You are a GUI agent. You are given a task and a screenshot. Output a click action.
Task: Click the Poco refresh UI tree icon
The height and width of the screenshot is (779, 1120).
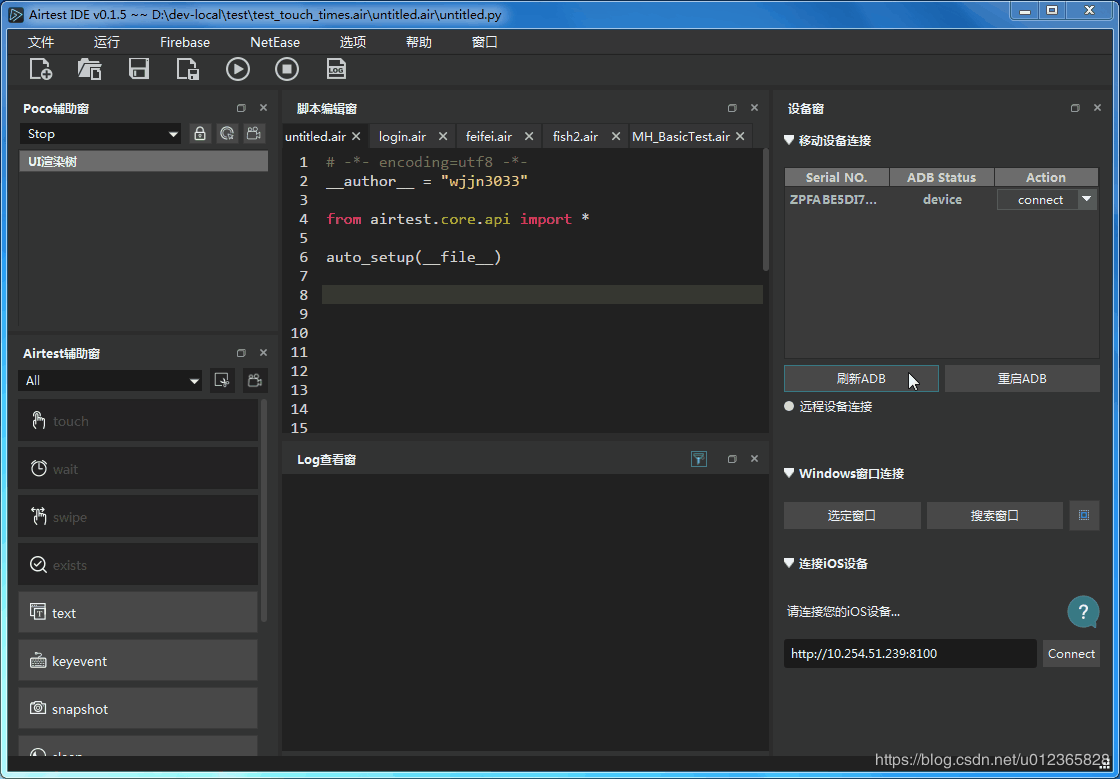tap(227, 134)
